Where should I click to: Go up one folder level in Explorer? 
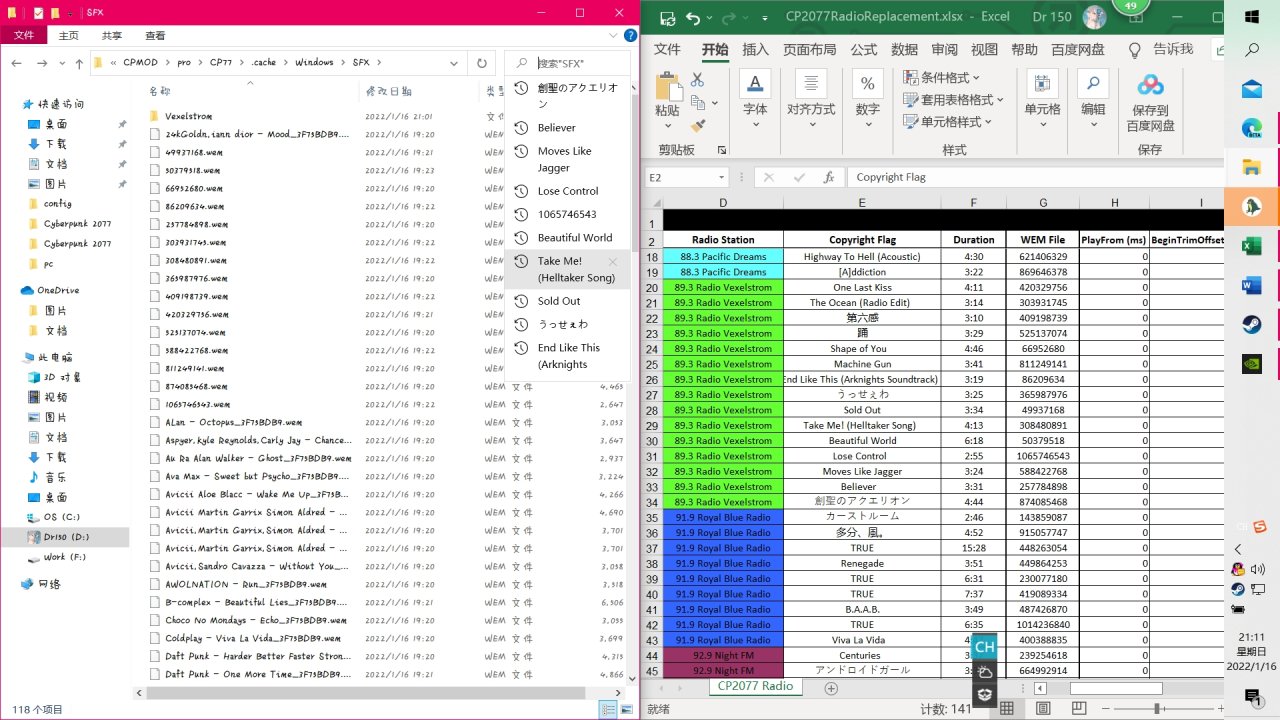click(x=79, y=63)
